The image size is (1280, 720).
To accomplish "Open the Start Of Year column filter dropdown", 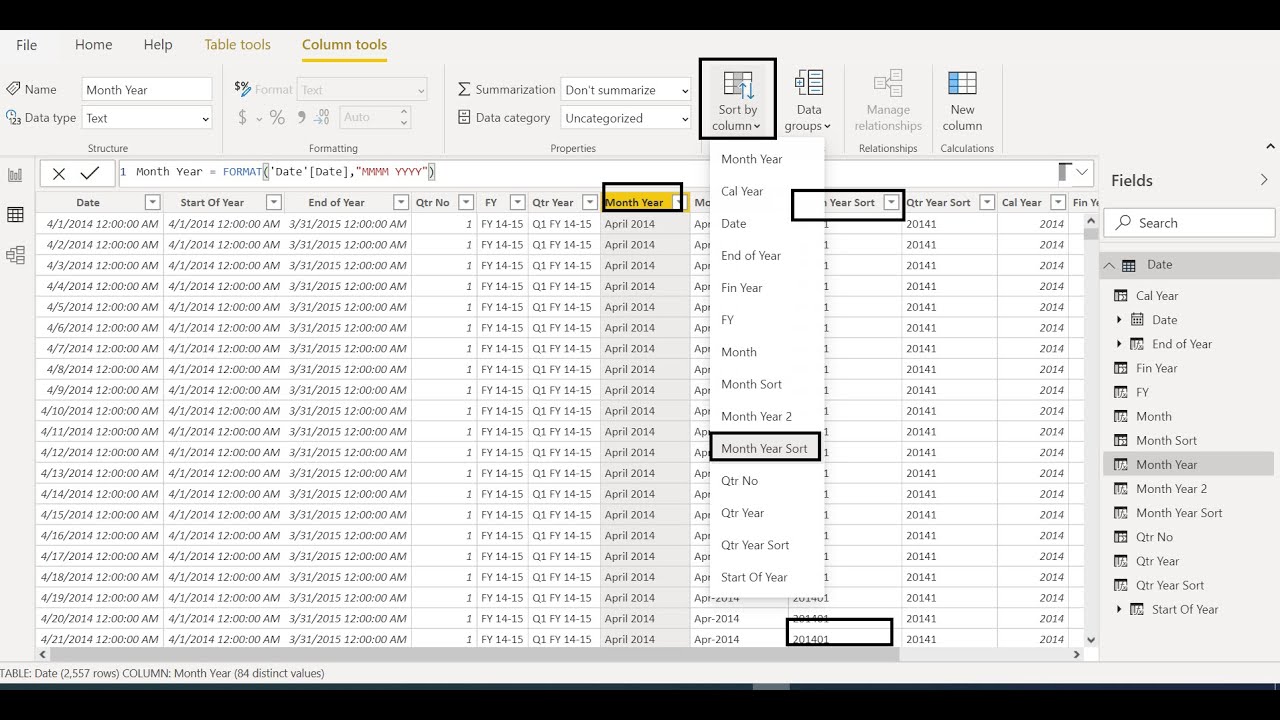I will (273, 202).
